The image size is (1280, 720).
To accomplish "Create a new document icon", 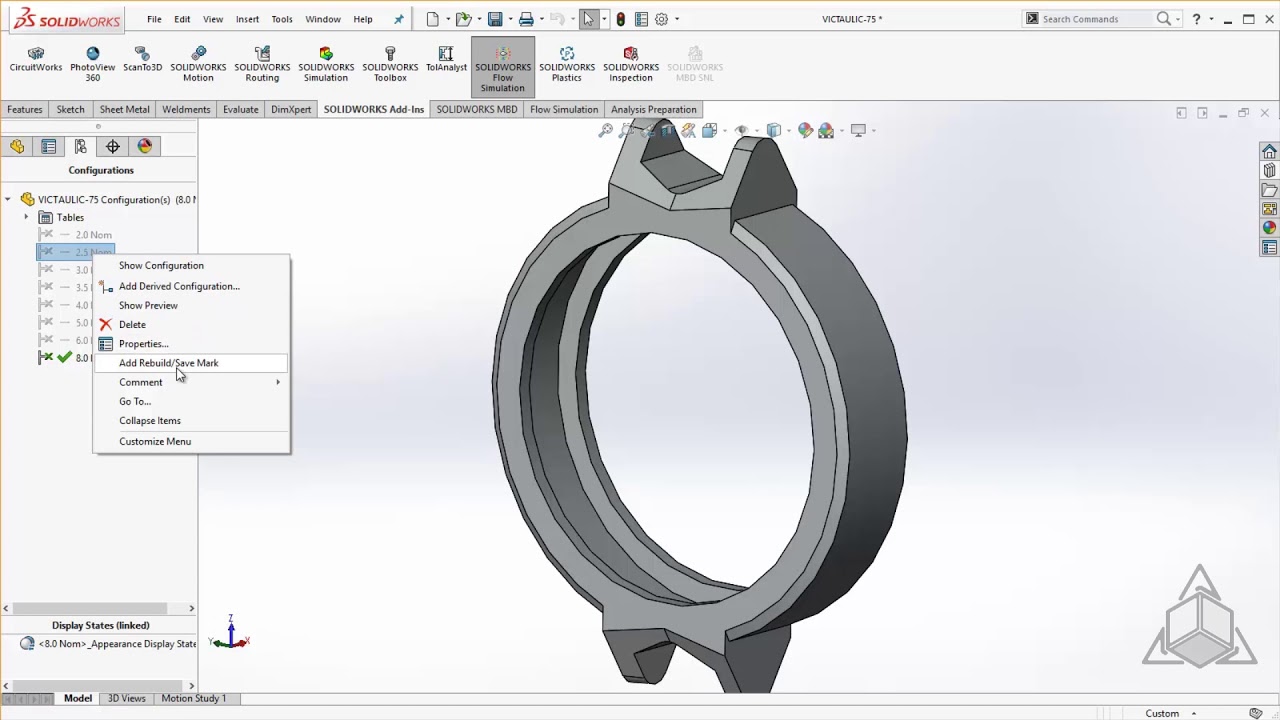I will [x=432, y=19].
